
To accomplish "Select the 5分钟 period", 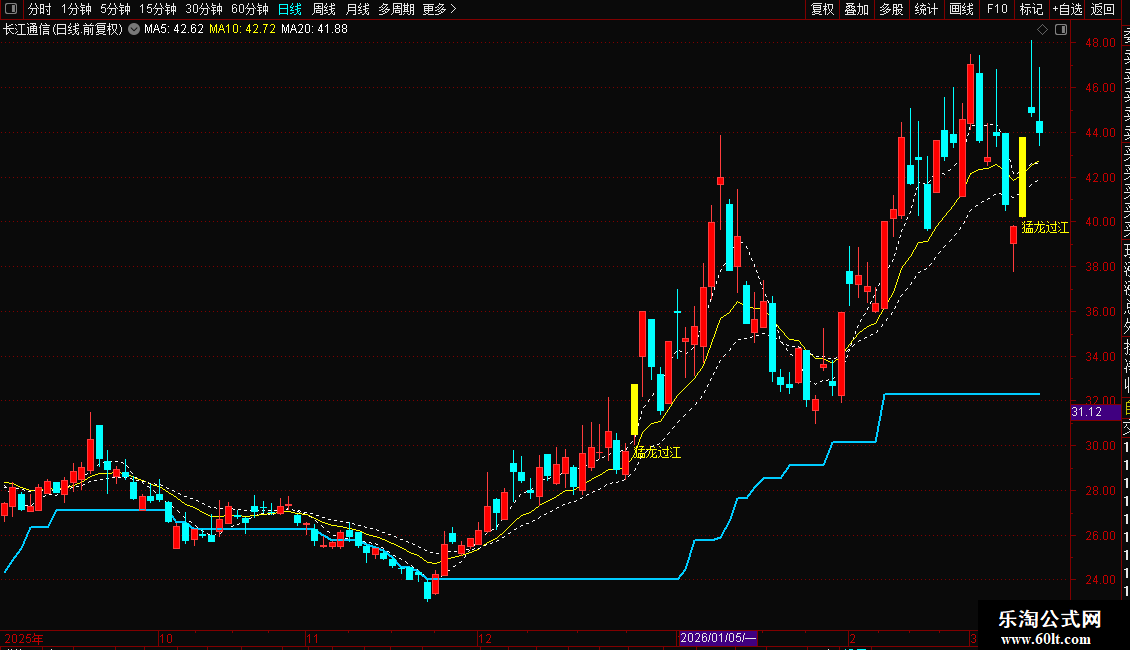I will [x=115, y=9].
